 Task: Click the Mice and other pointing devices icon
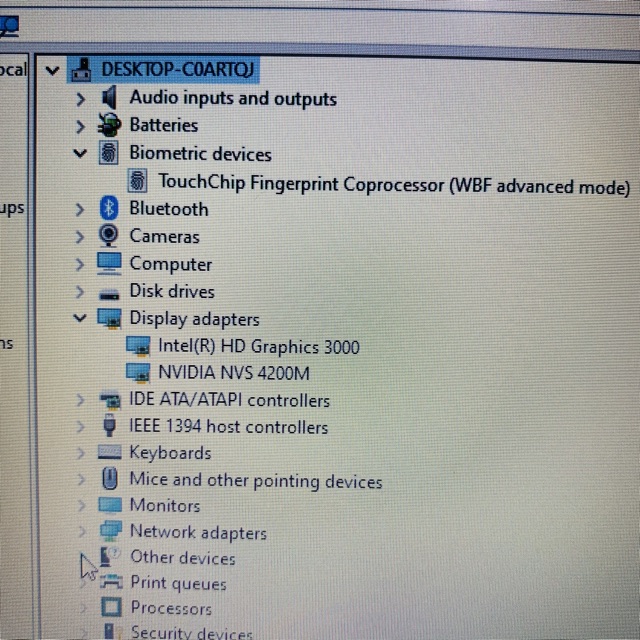pyautogui.click(x=109, y=479)
